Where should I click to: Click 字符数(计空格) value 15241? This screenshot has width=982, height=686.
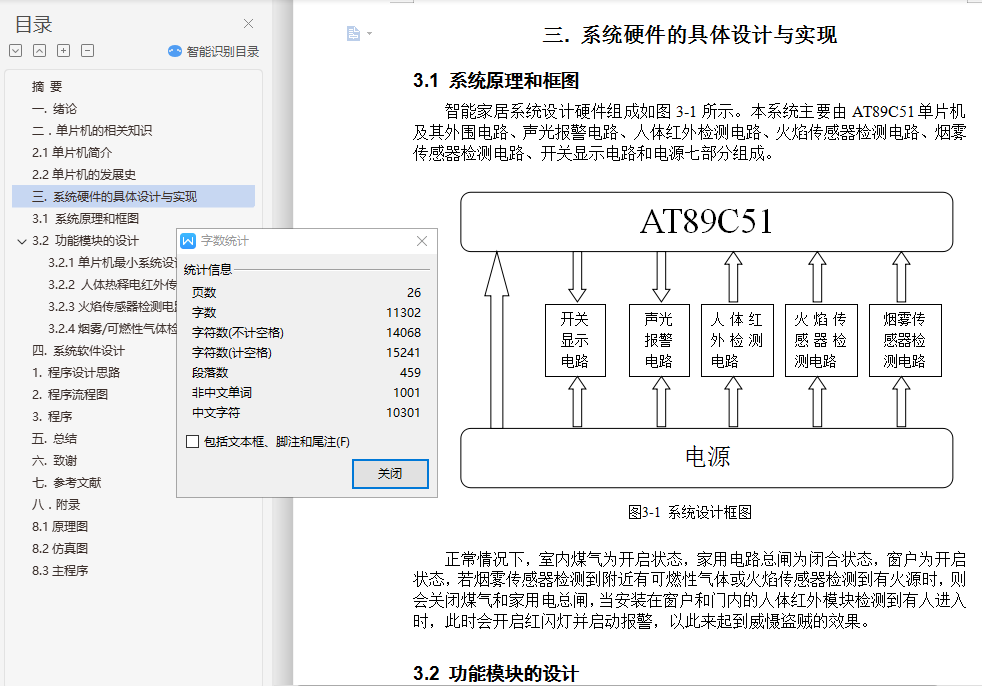point(403,353)
